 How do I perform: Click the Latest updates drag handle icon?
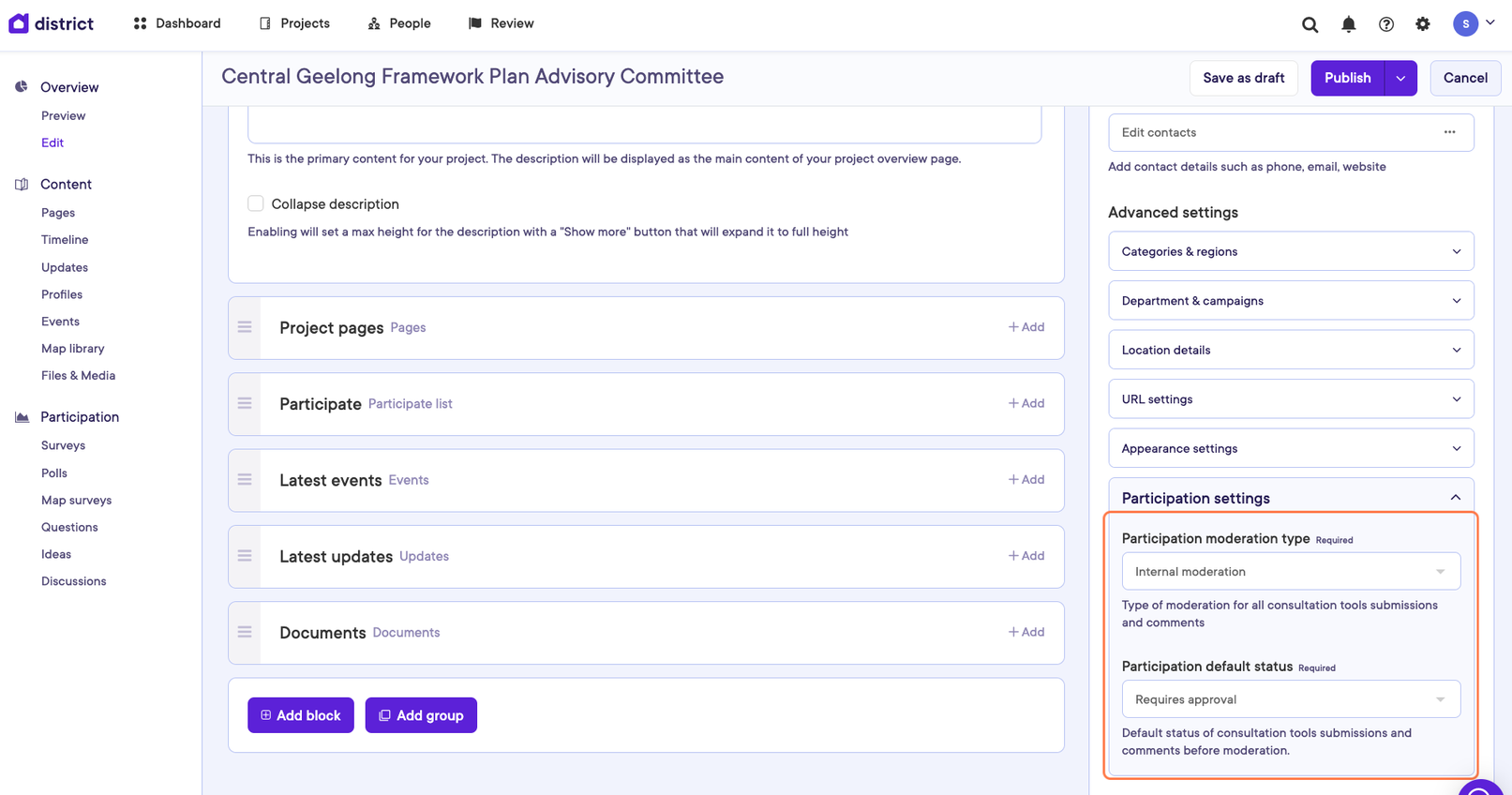click(x=245, y=556)
